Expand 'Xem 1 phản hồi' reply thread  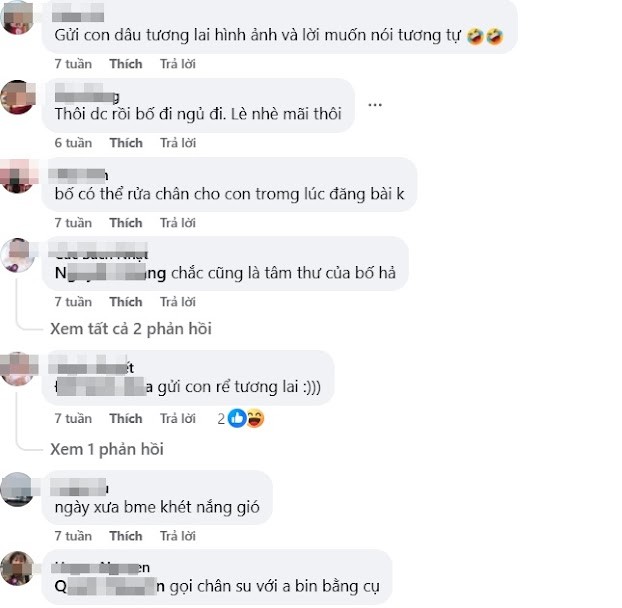point(107,449)
